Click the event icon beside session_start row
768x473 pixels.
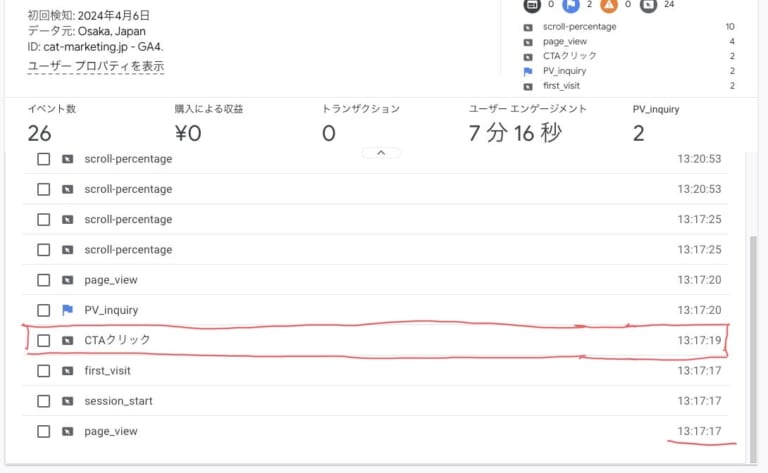pyautogui.click(x=67, y=401)
